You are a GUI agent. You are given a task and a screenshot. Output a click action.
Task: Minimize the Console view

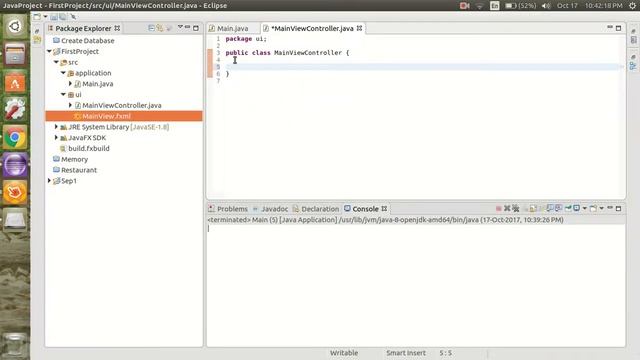click(610, 208)
